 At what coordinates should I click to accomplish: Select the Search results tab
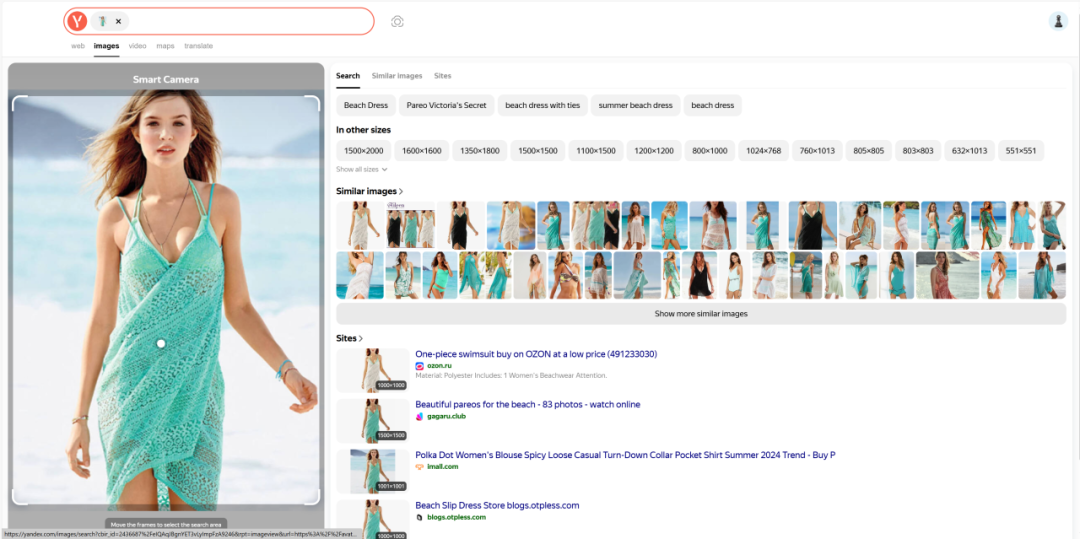(348, 76)
